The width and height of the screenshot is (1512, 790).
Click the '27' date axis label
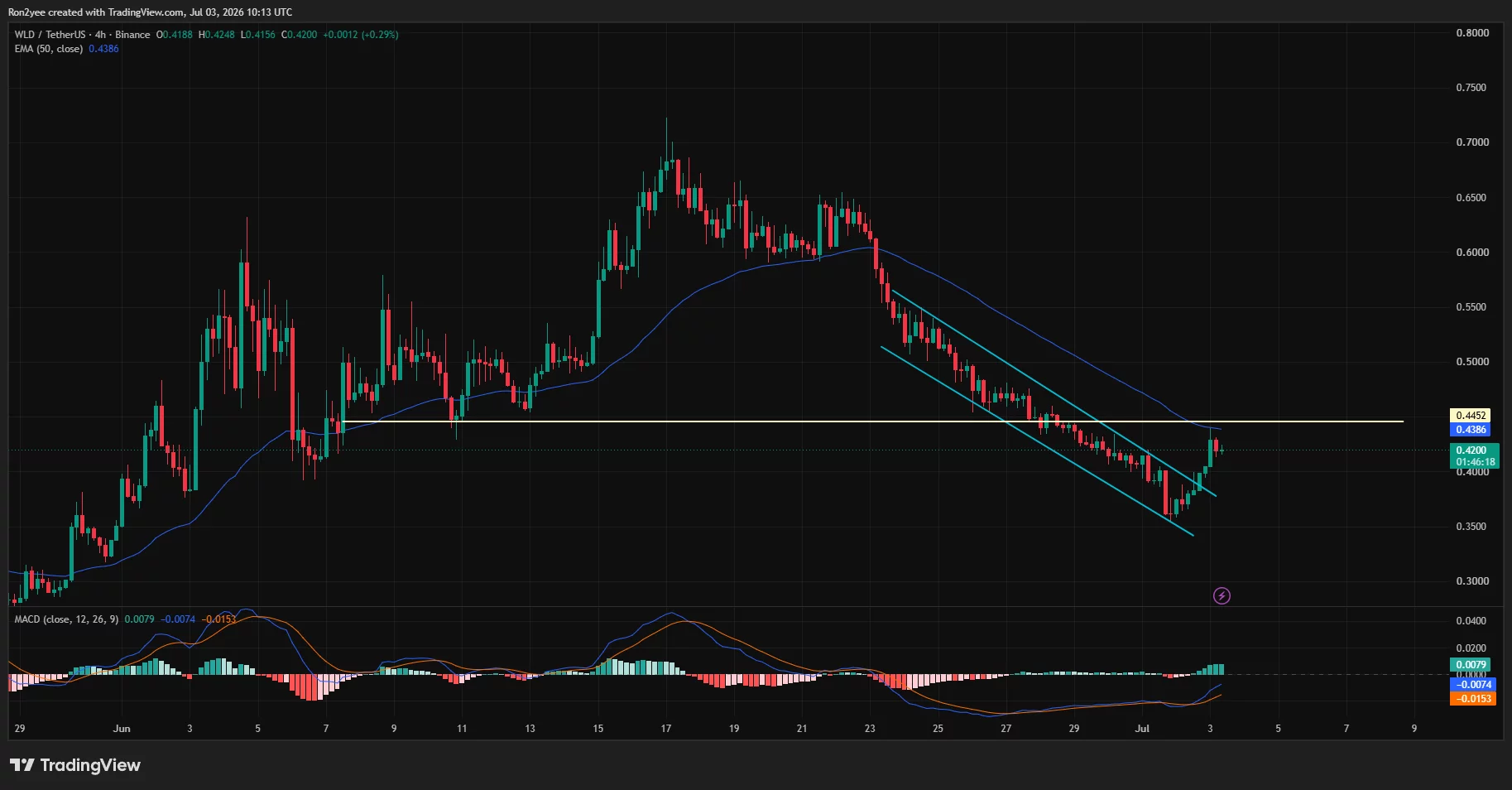(1006, 729)
